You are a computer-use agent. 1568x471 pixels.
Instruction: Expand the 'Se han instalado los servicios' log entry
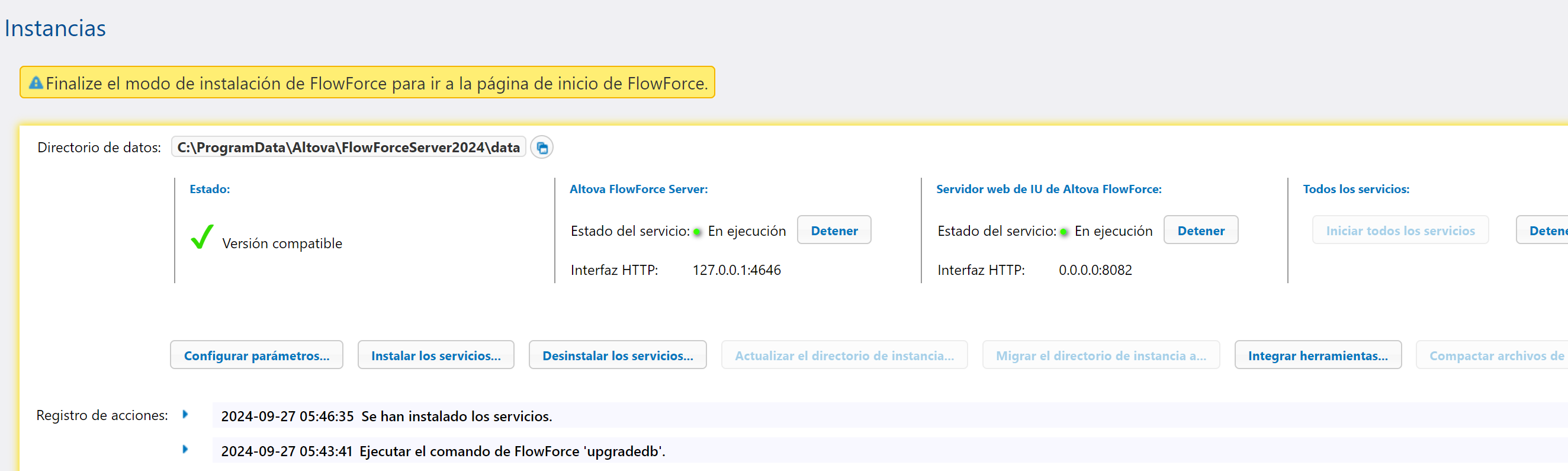coord(185,414)
